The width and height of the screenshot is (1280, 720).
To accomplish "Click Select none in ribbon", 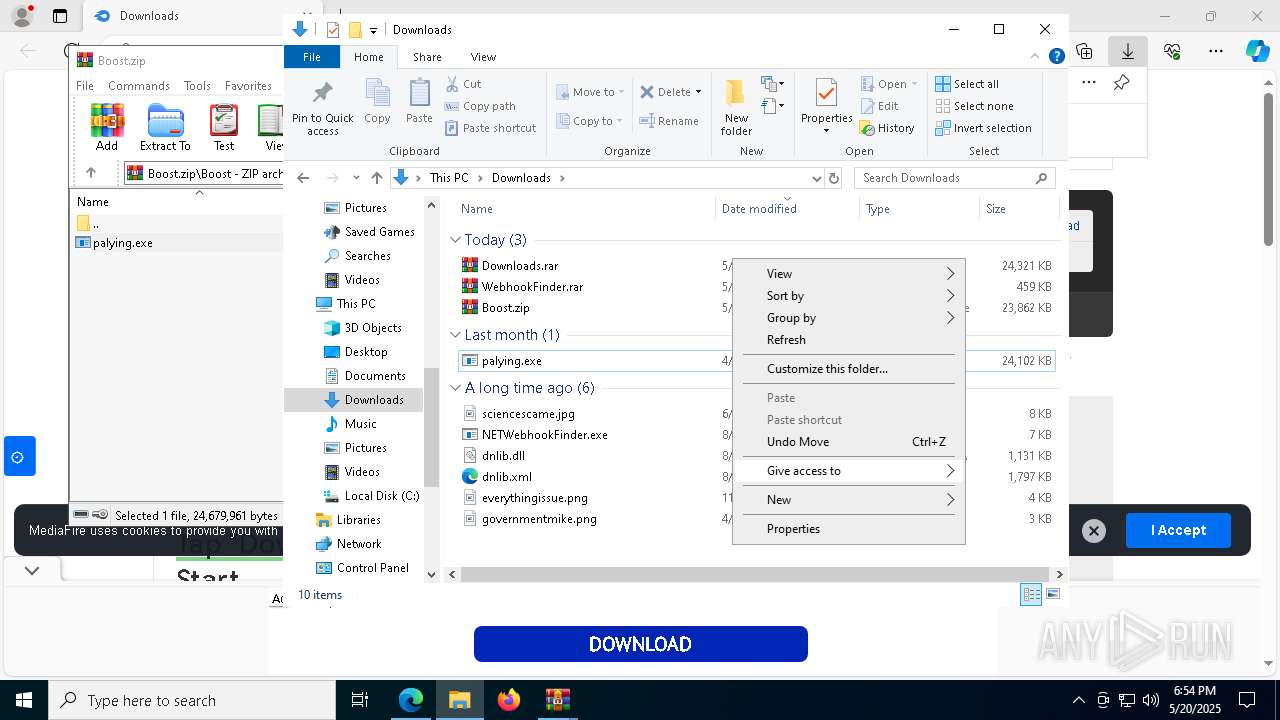I will (x=974, y=106).
